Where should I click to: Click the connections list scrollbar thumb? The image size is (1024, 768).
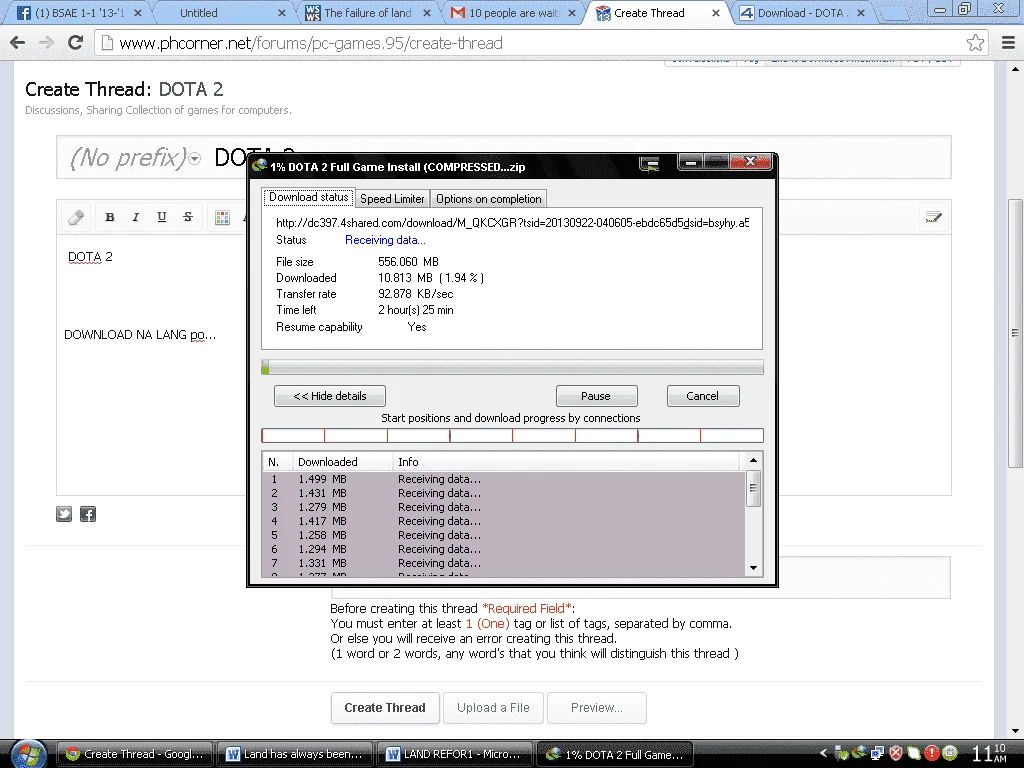click(x=753, y=487)
